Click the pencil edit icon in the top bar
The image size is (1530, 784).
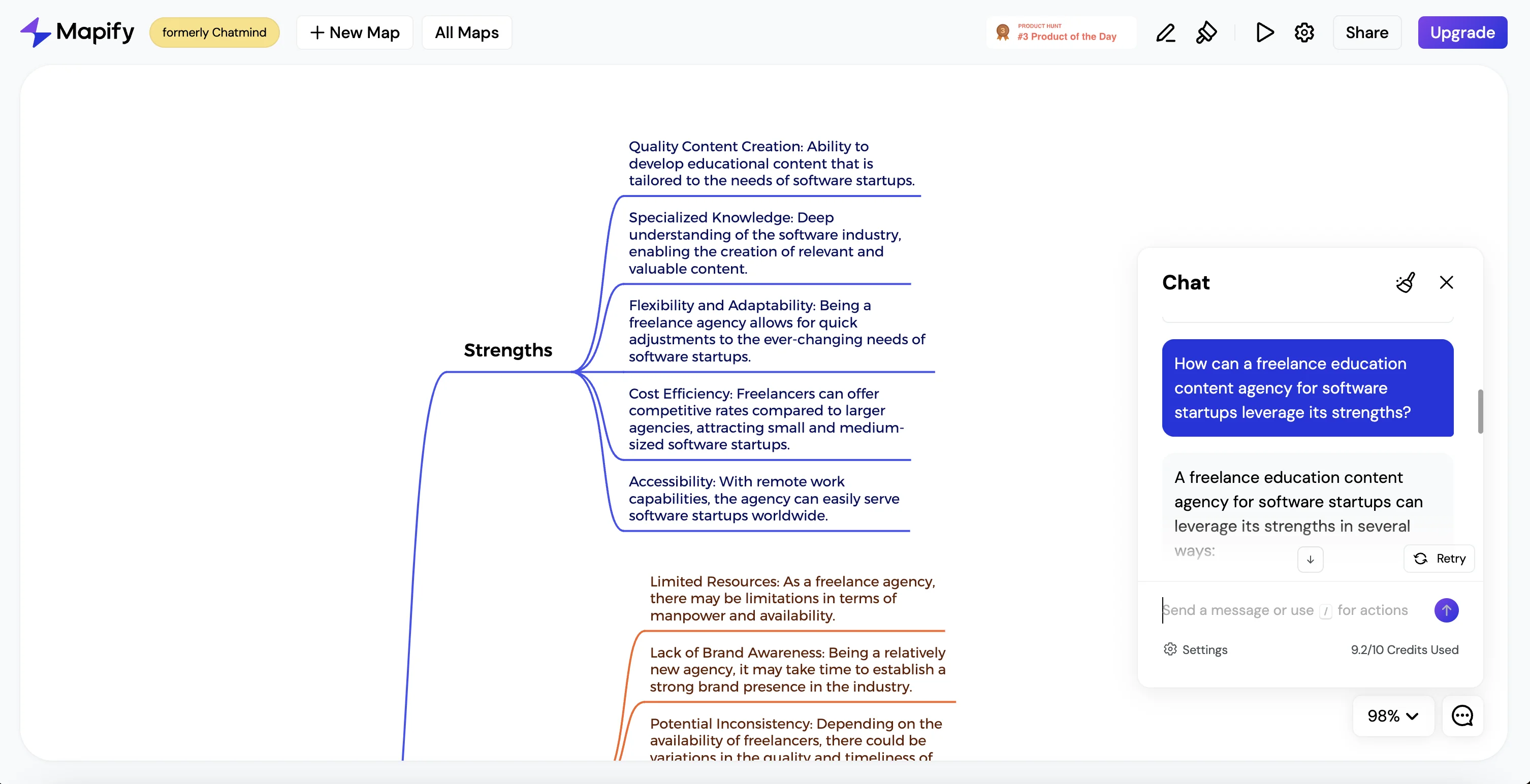[1165, 32]
